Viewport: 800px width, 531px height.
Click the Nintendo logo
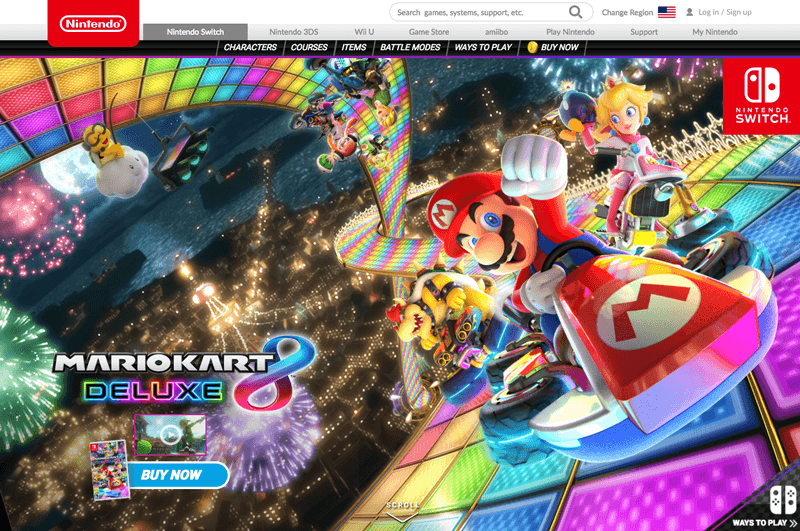click(93, 23)
